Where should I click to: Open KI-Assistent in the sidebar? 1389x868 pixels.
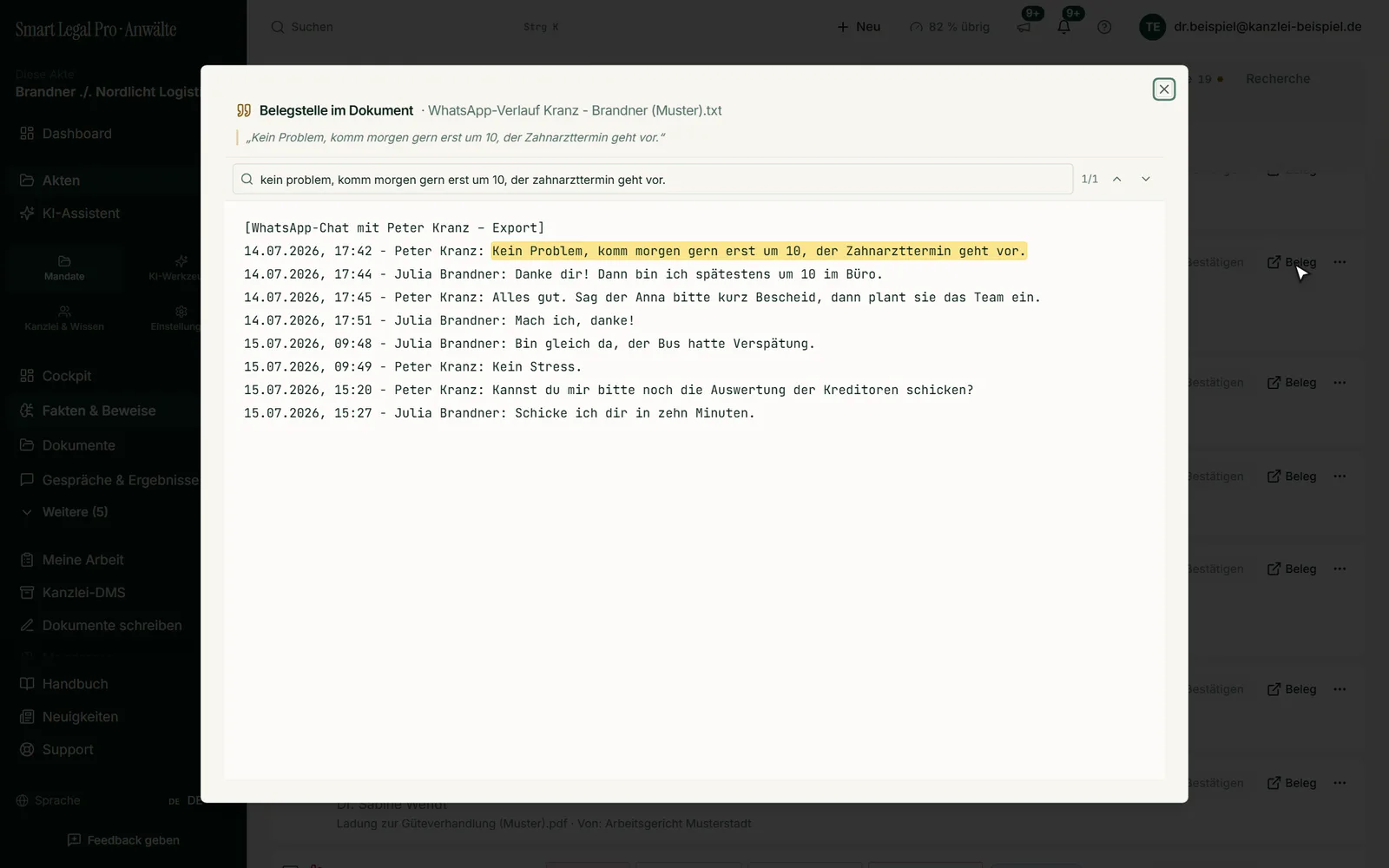pos(81,214)
